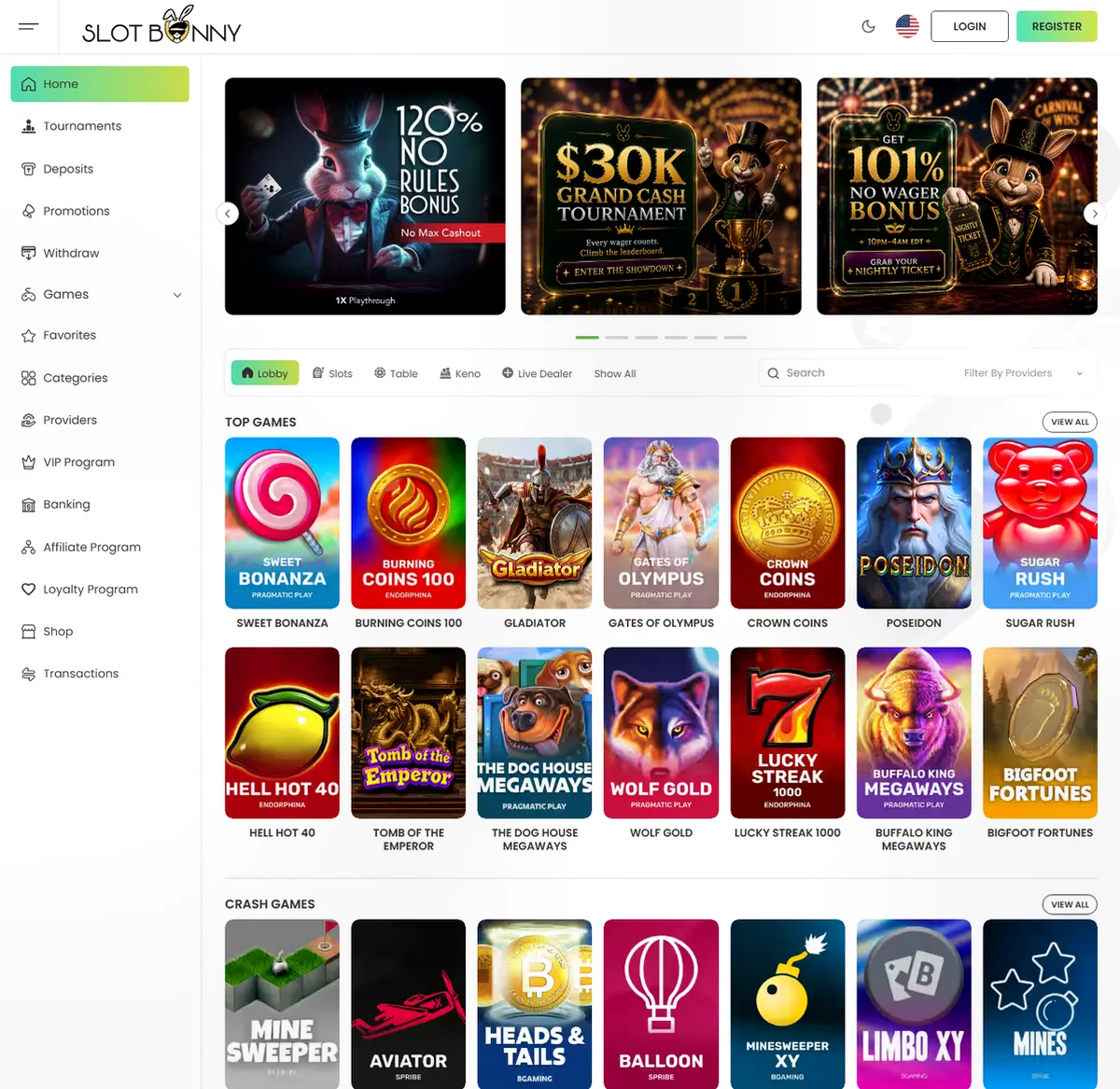
Task: Open Filter By Providers dropdown
Action: point(1024,373)
